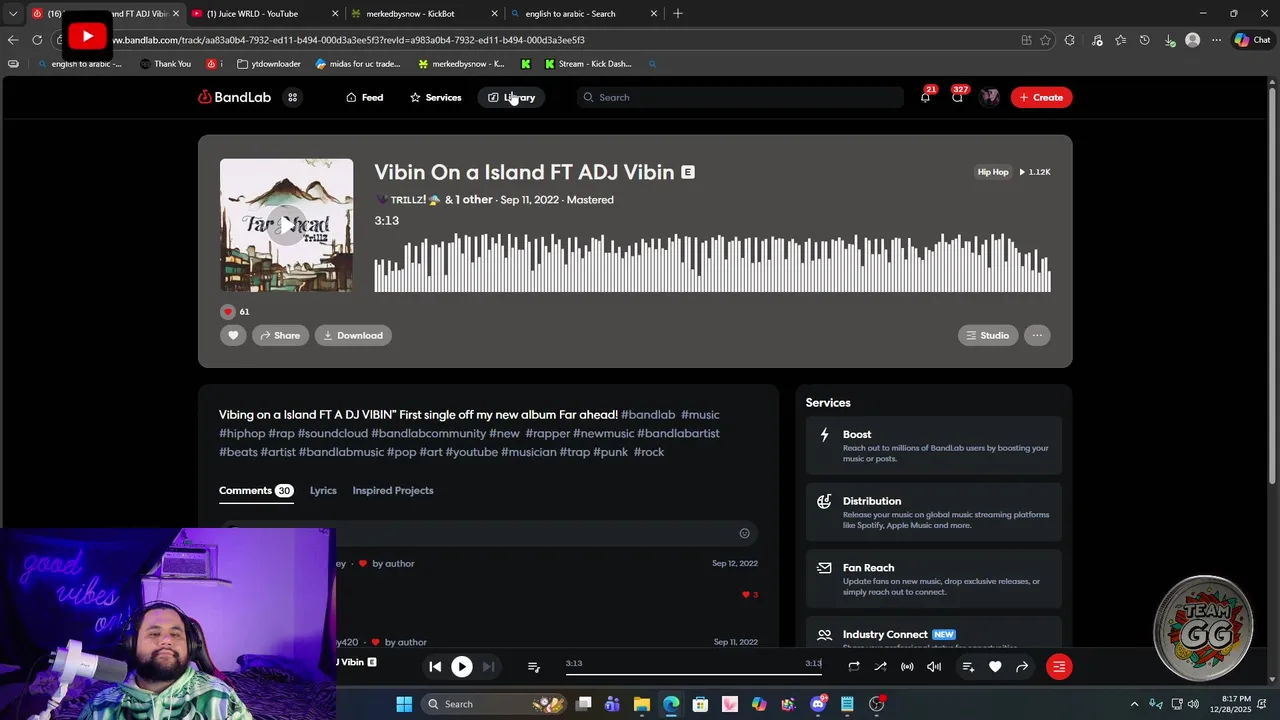This screenshot has height=720, width=1280.
Task: Share current track from player bar
Action: (x=1022, y=667)
